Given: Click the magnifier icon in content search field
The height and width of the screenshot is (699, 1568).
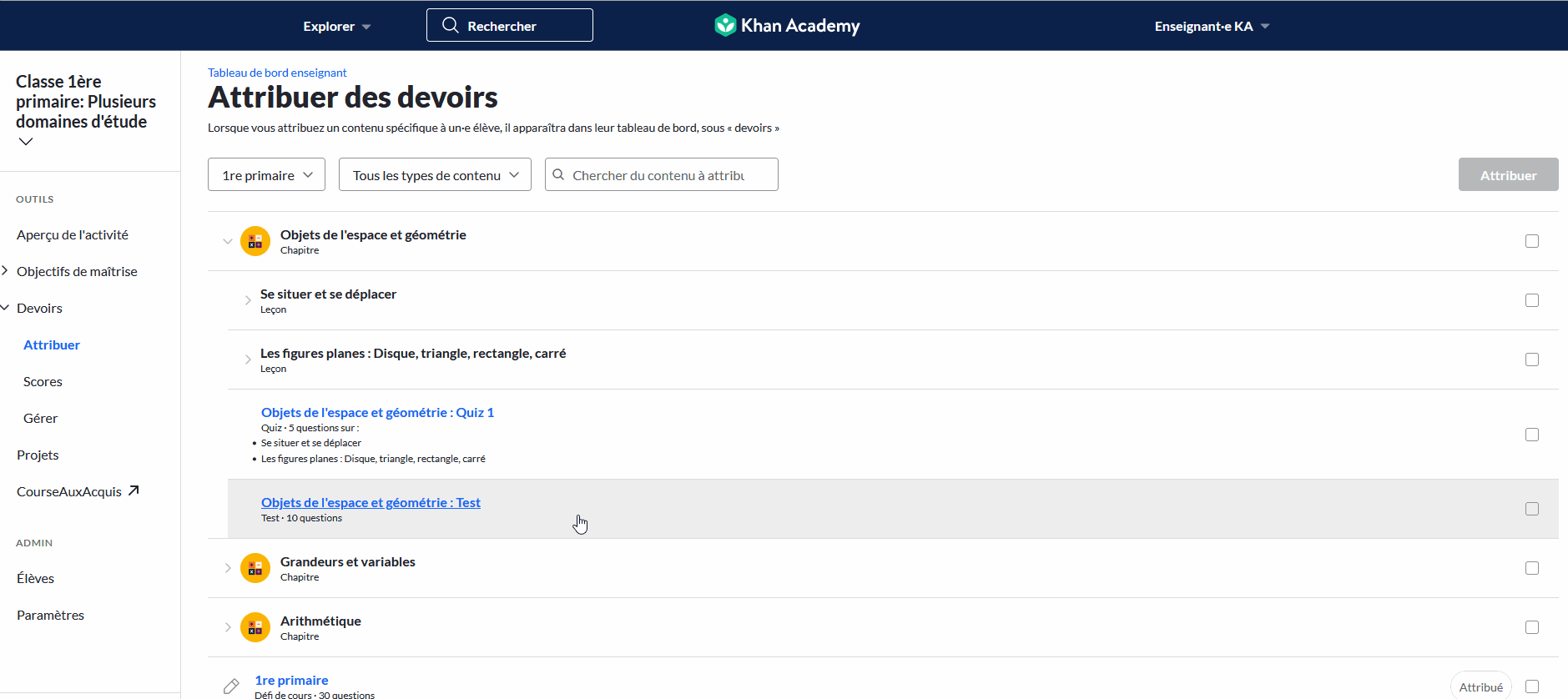Looking at the screenshot, I should click(x=558, y=174).
